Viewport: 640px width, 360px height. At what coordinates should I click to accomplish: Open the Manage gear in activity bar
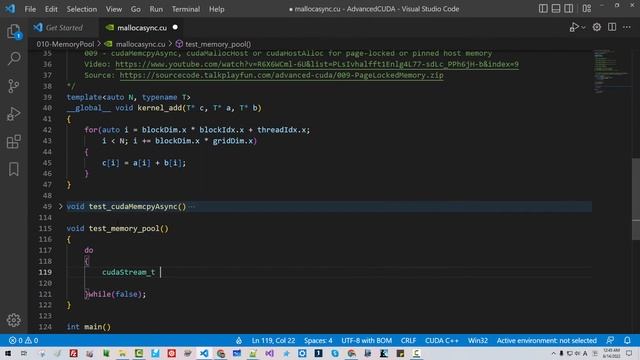pyautogui.click(x=13, y=320)
